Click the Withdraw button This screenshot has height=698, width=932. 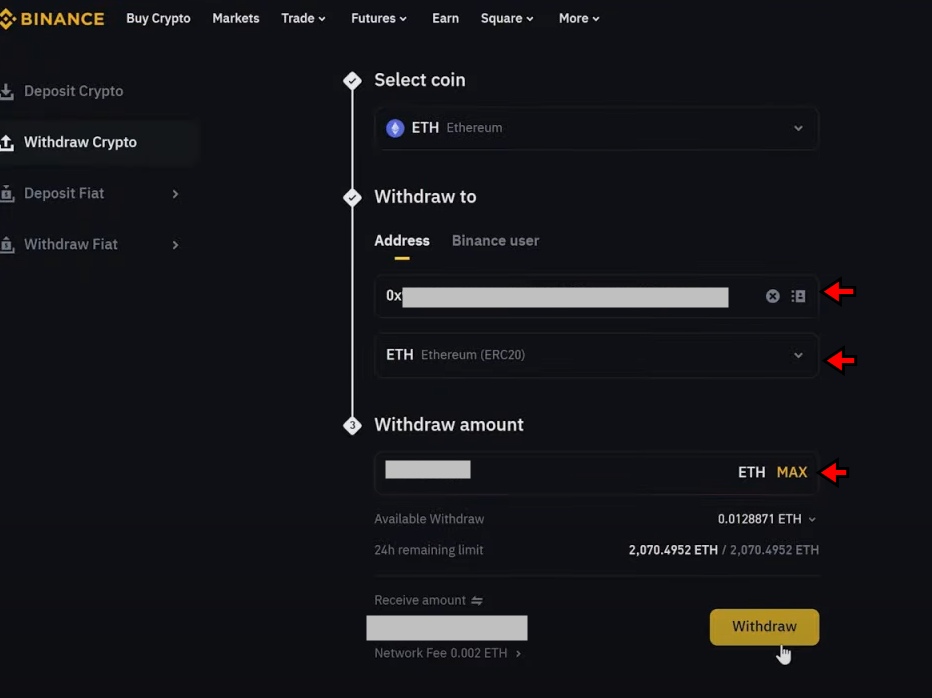point(764,626)
